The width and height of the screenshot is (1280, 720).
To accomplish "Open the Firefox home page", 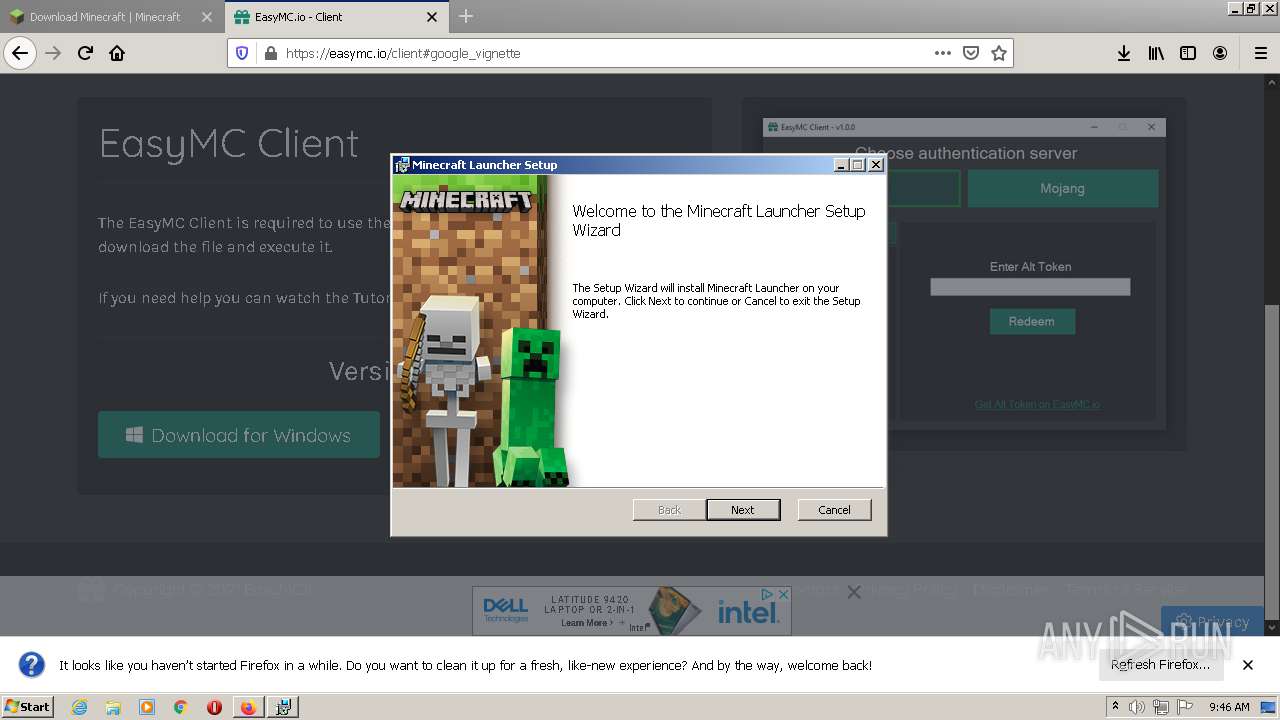I will click(117, 53).
